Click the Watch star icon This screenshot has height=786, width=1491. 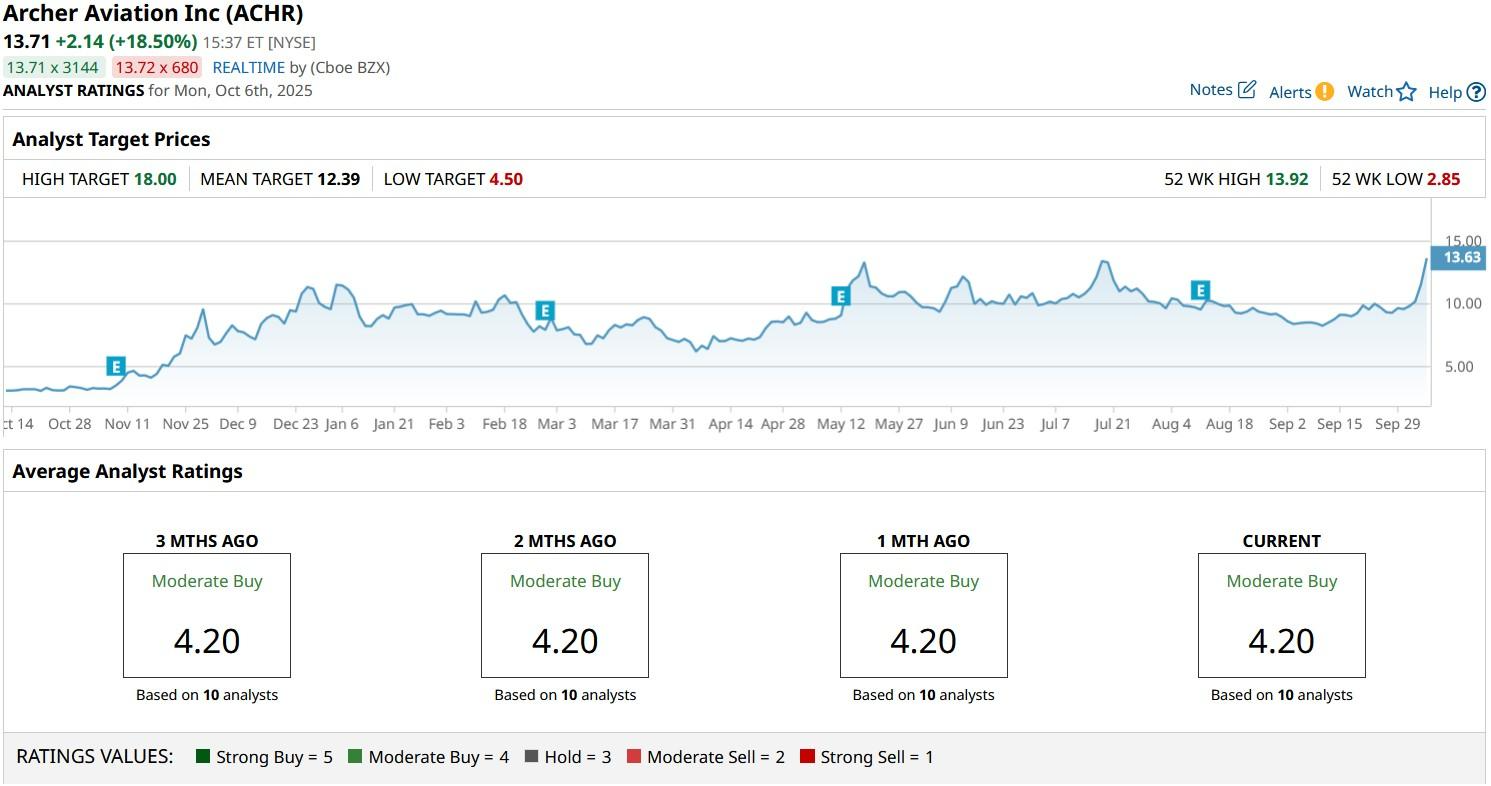[1406, 92]
